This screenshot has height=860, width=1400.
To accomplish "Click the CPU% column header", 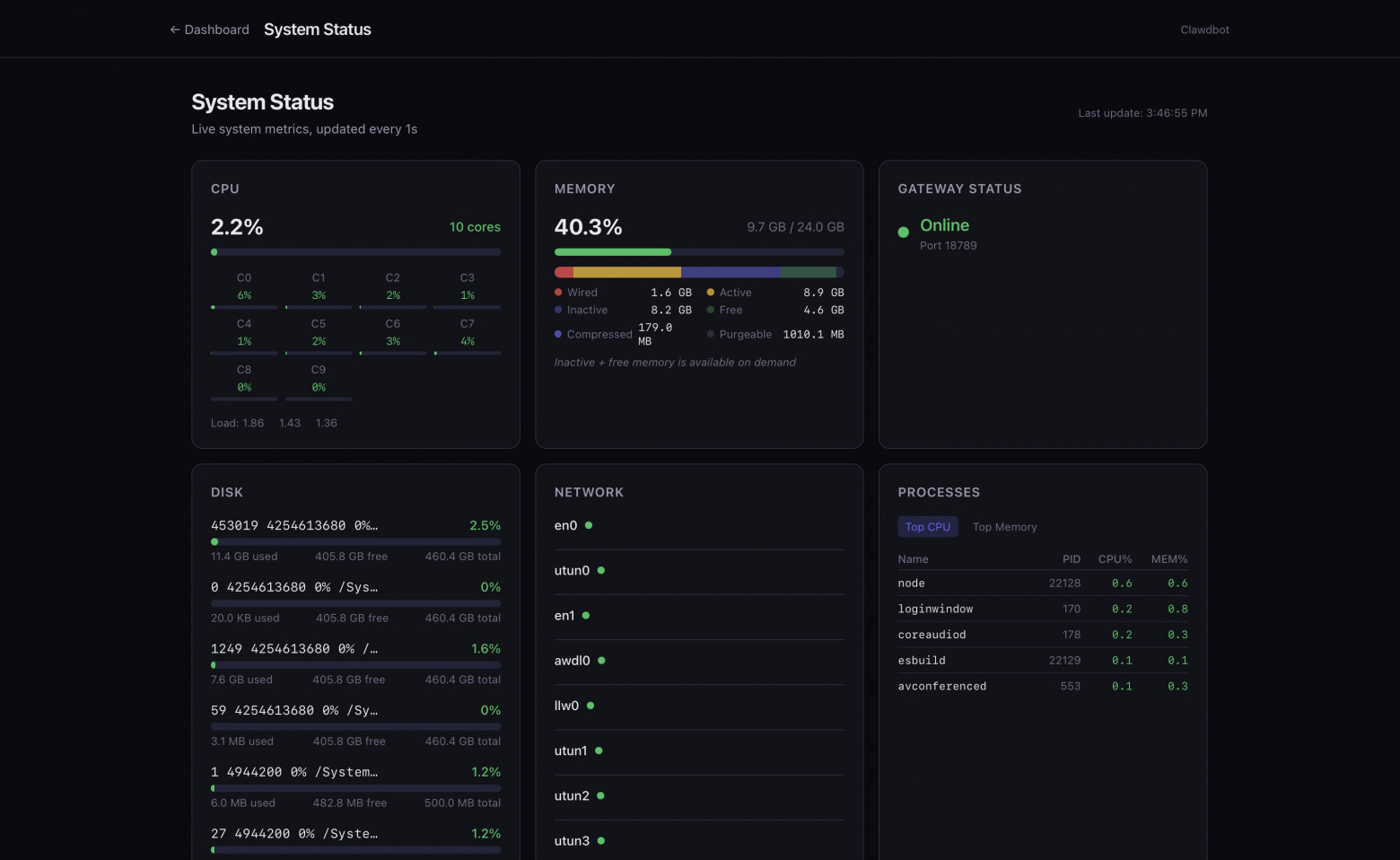I will (x=1115, y=559).
